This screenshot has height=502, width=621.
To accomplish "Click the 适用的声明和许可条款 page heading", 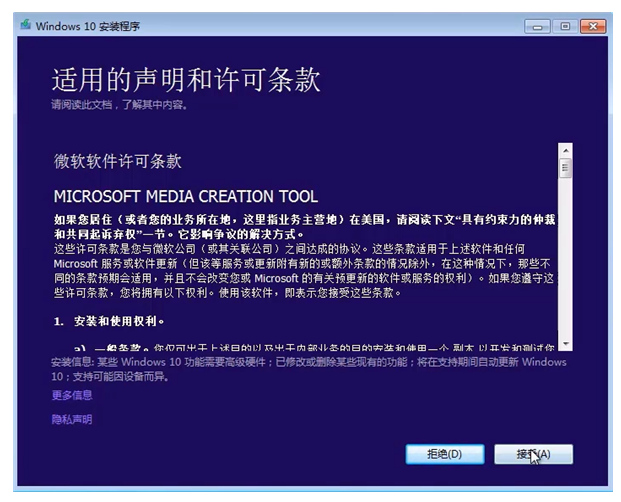I will tap(186, 80).
